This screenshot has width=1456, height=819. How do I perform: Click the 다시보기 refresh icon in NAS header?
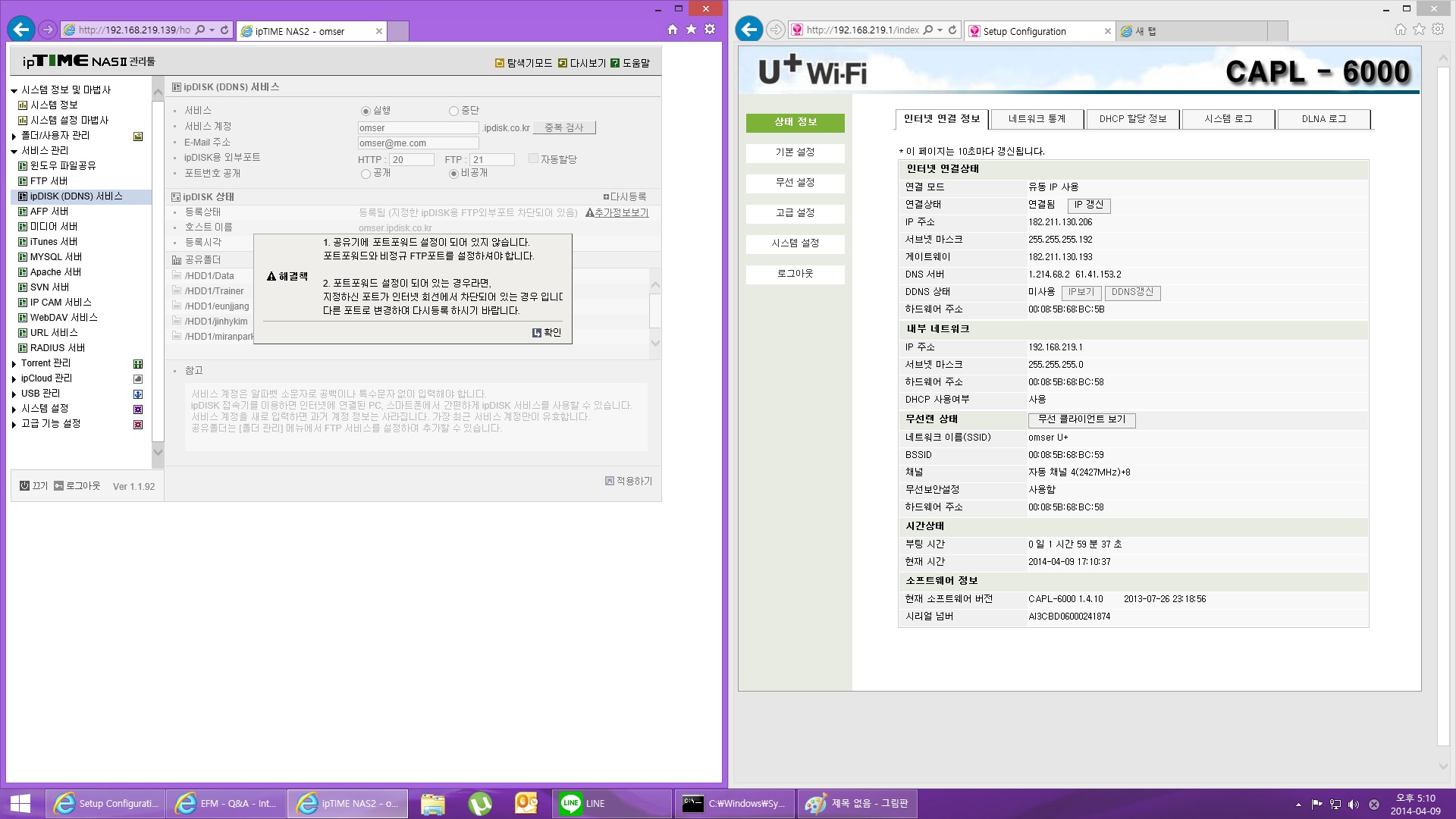tap(562, 63)
